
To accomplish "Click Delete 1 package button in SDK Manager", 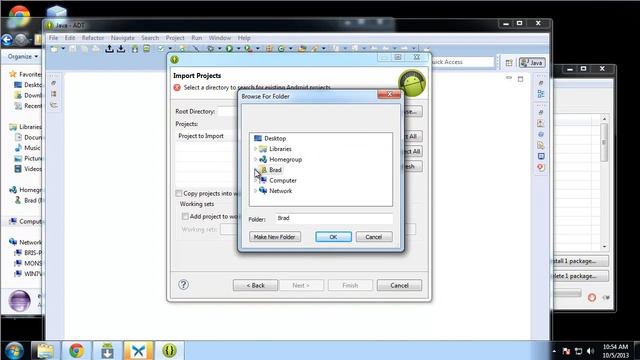I will tap(580, 276).
